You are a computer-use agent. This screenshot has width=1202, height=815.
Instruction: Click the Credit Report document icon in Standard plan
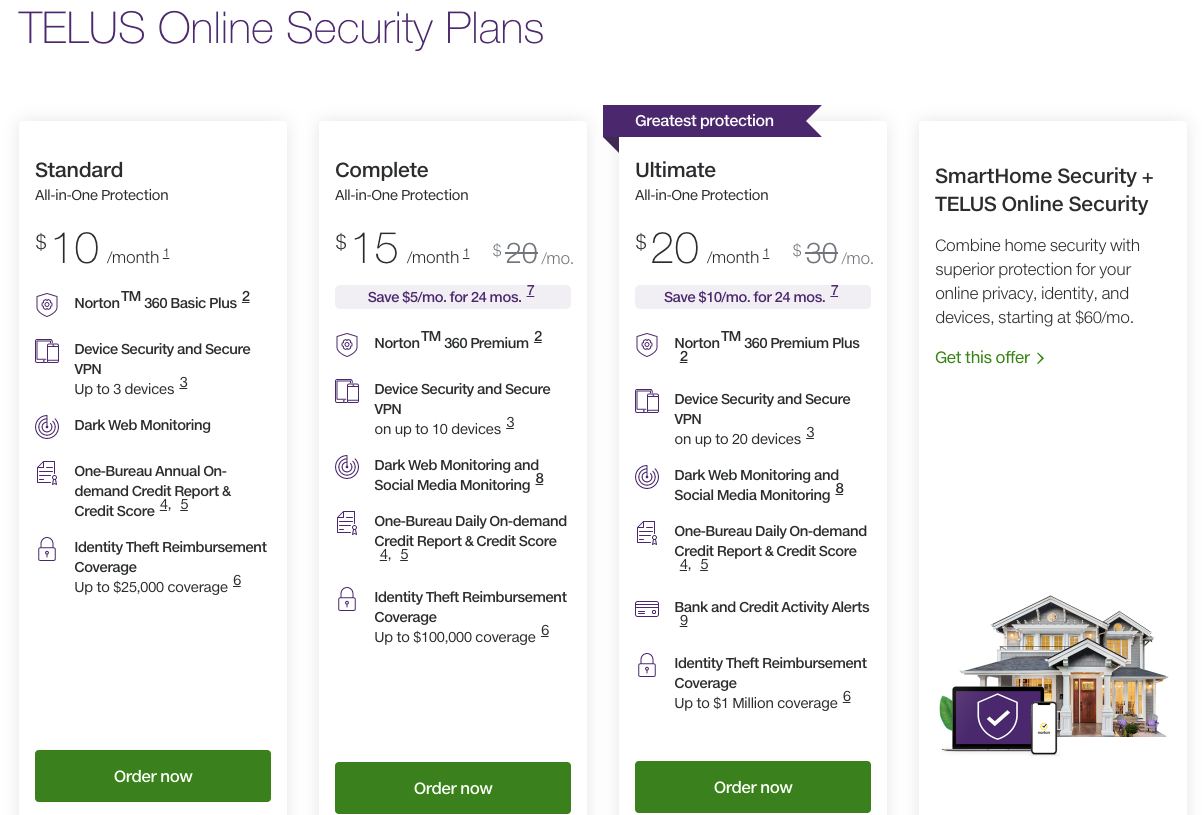(47, 475)
